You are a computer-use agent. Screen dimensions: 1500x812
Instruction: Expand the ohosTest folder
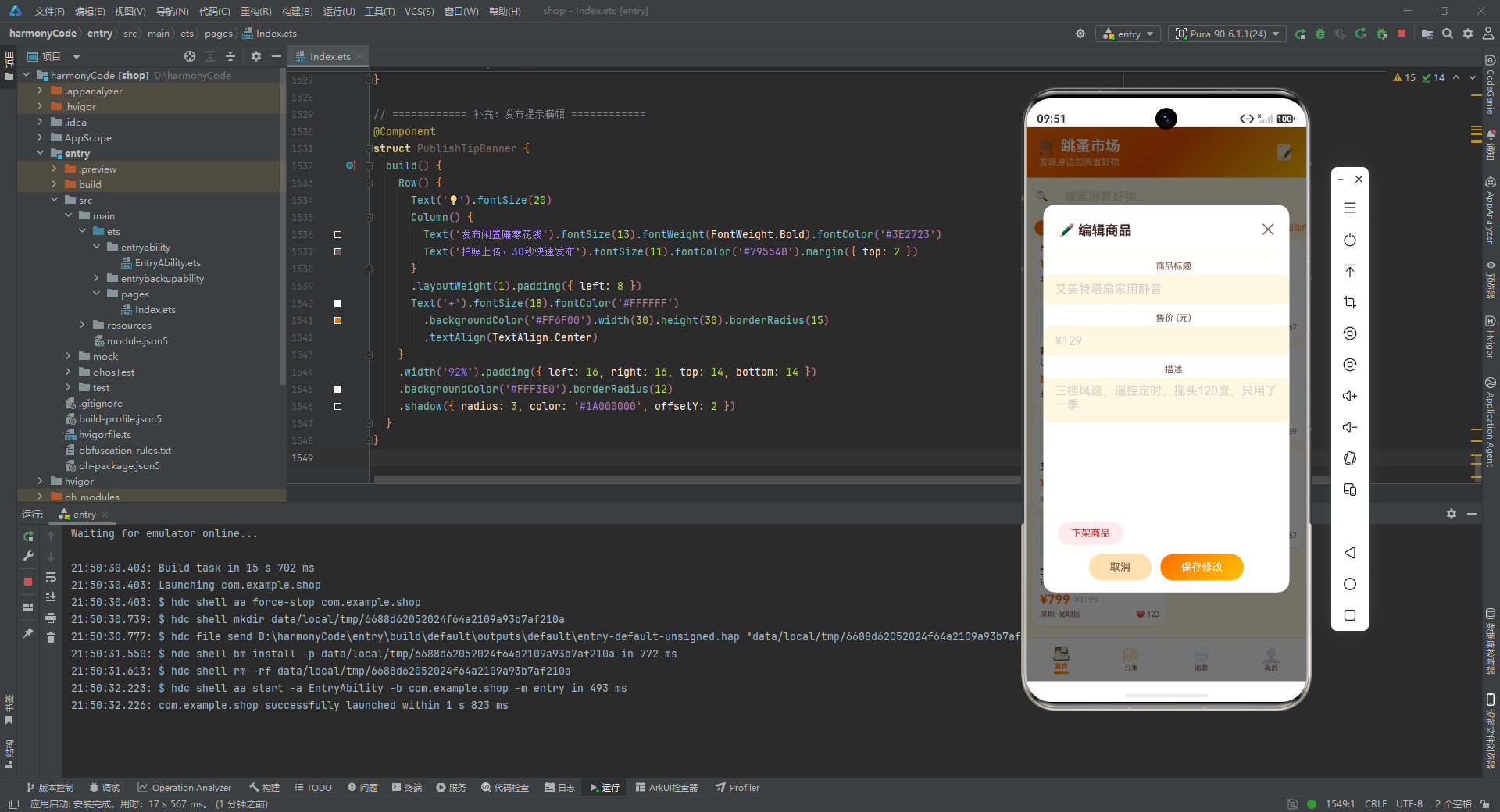pyautogui.click(x=68, y=372)
